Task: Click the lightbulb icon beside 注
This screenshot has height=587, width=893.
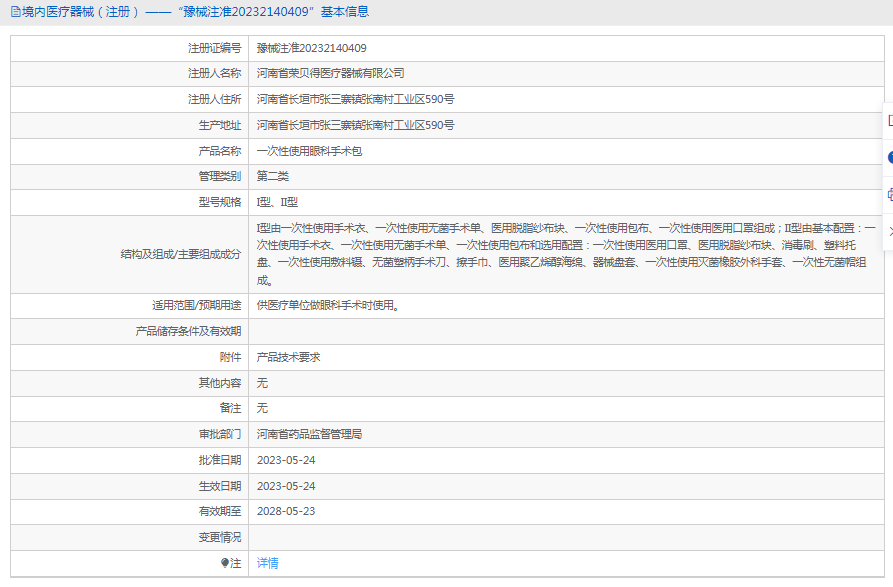Action: pos(226,563)
